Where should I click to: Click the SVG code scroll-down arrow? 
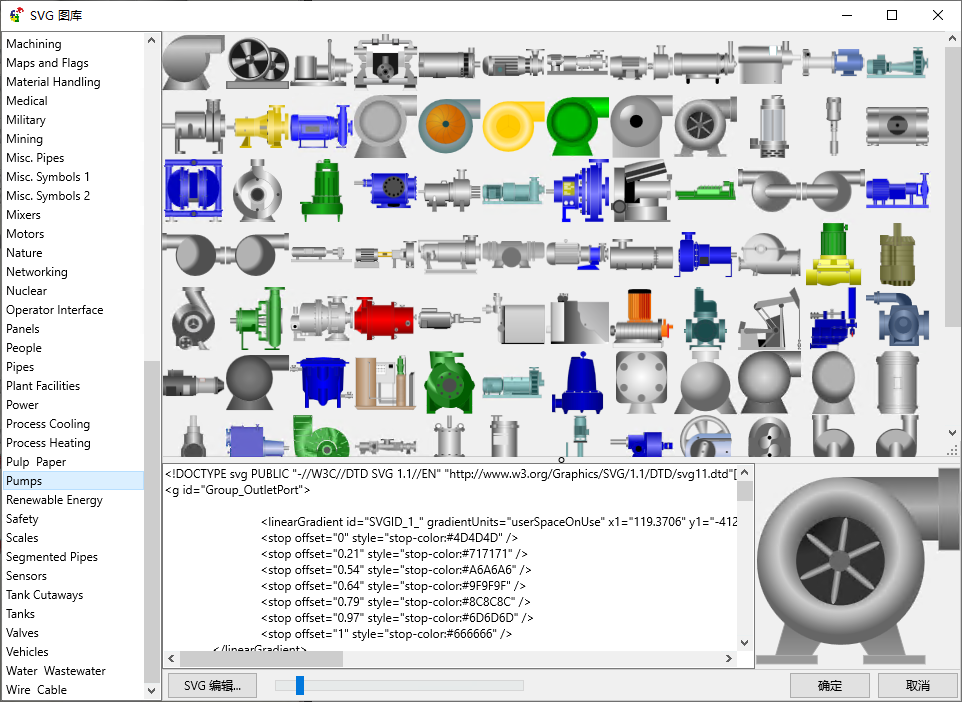[x=744, y=643]
